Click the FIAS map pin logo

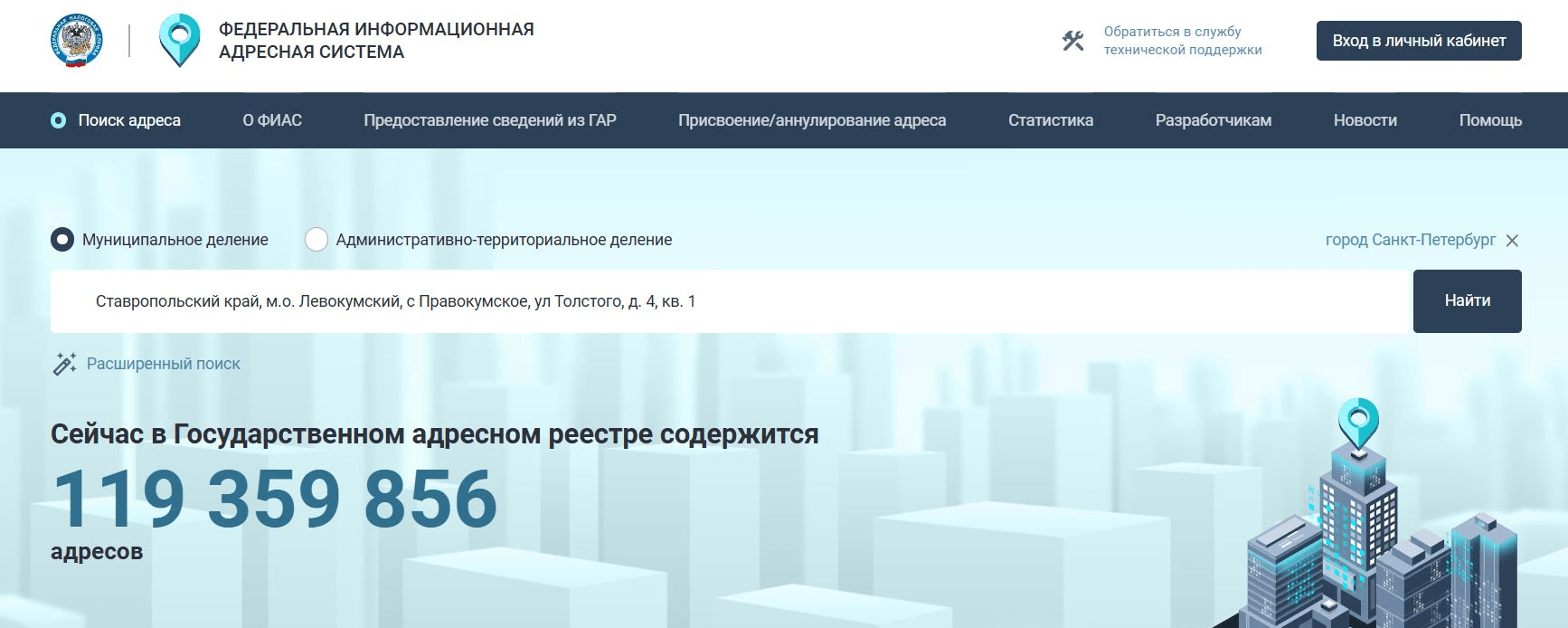pyautogui.click(x=179, y=41)
